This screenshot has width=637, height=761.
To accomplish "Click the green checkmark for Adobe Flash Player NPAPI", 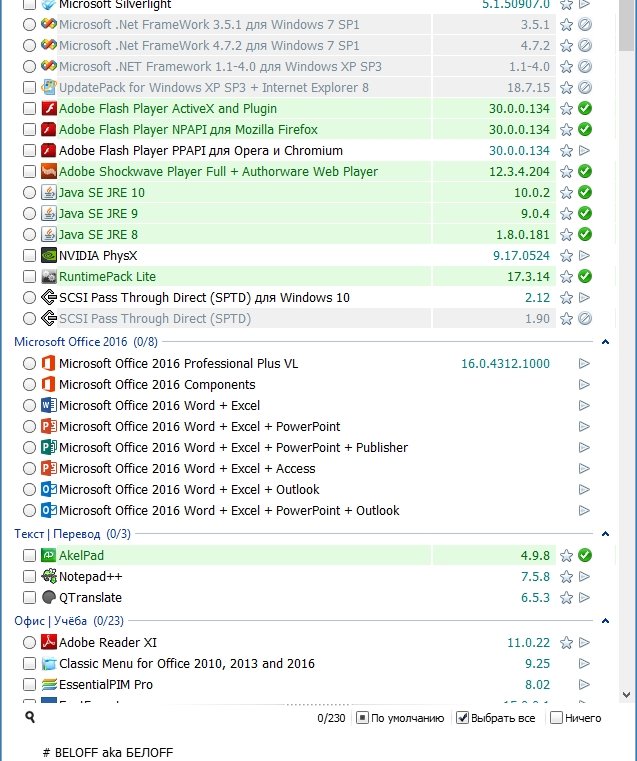I will point(585,130).
